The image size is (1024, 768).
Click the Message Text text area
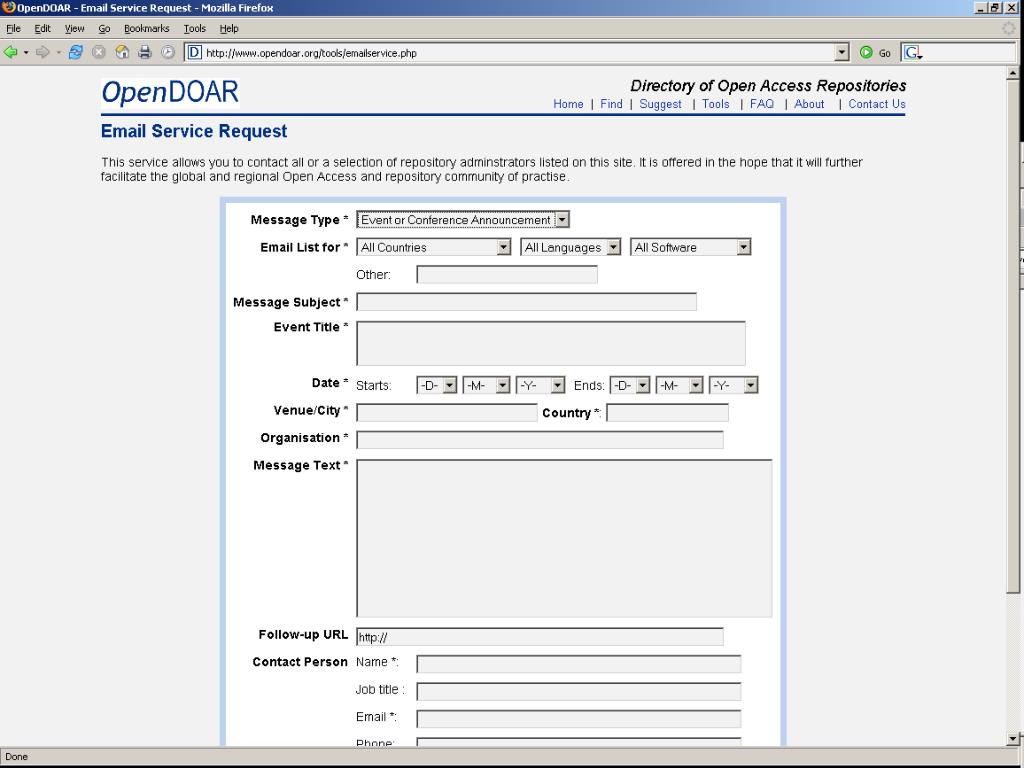coord(564,538)
